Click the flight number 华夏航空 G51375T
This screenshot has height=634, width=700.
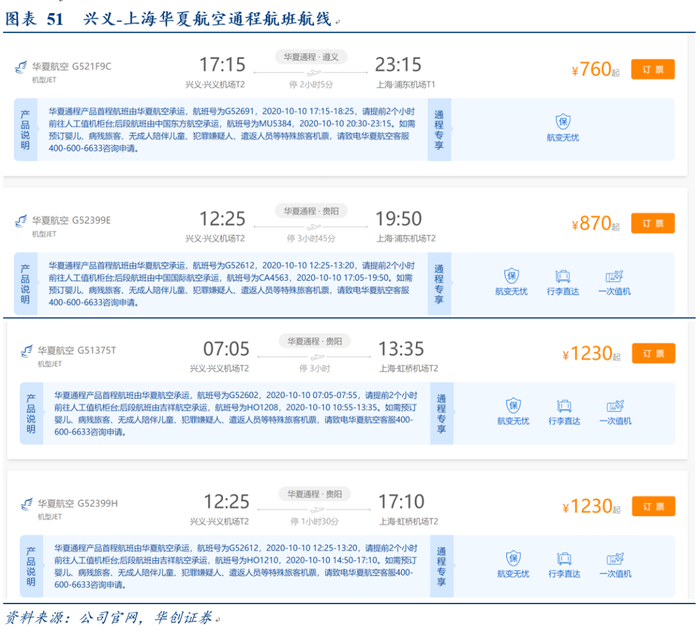[x=77, y=350]
